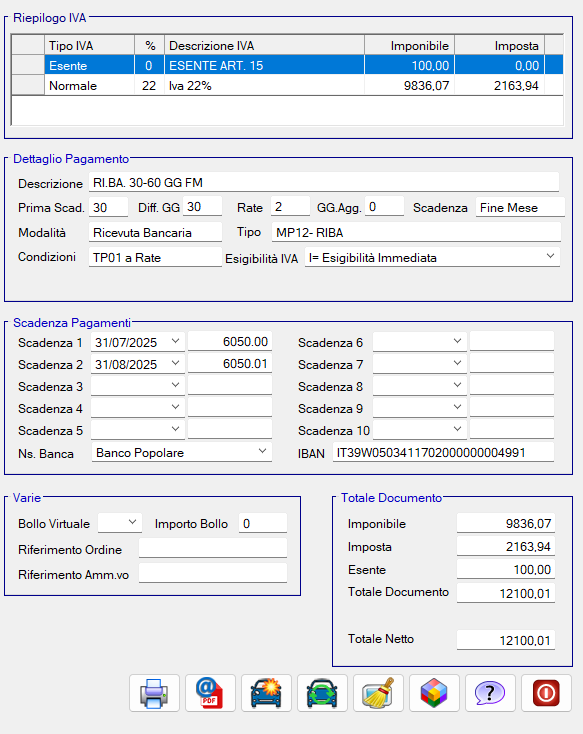
Task: Click the Descrizione IVA column header
Action: [x=264, y=45]
